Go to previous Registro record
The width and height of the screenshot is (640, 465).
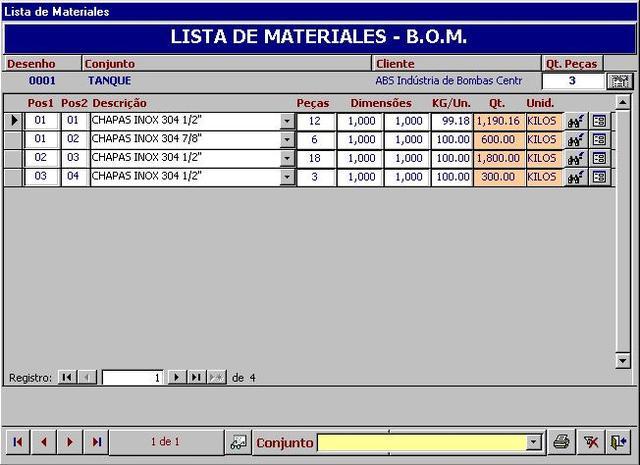click(87, 377)
